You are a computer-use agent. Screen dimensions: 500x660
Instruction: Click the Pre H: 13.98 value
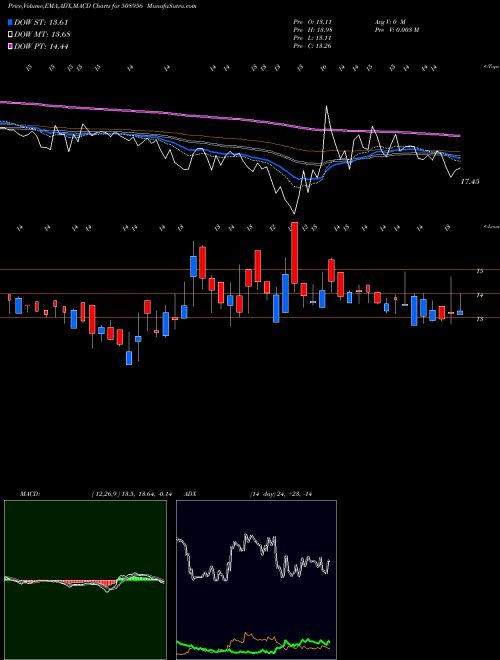313,30
